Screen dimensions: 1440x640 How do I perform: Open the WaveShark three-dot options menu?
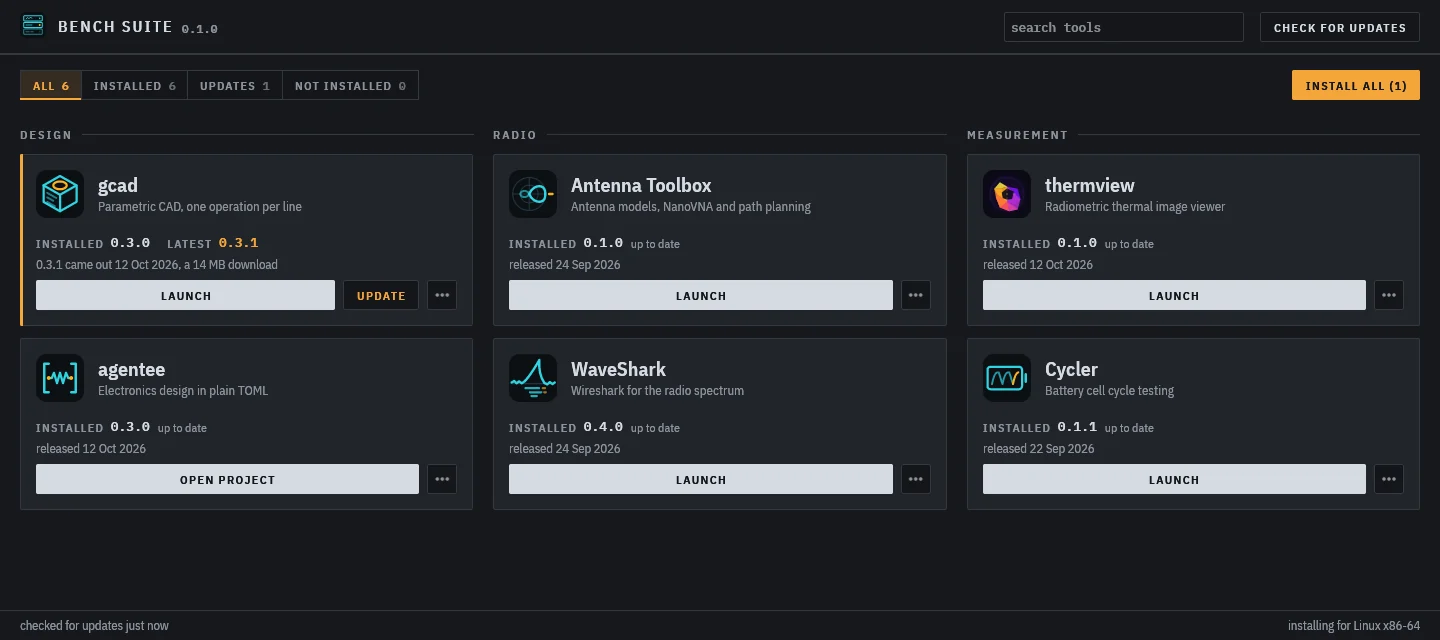pyautogui.click(x=916, y=479)
